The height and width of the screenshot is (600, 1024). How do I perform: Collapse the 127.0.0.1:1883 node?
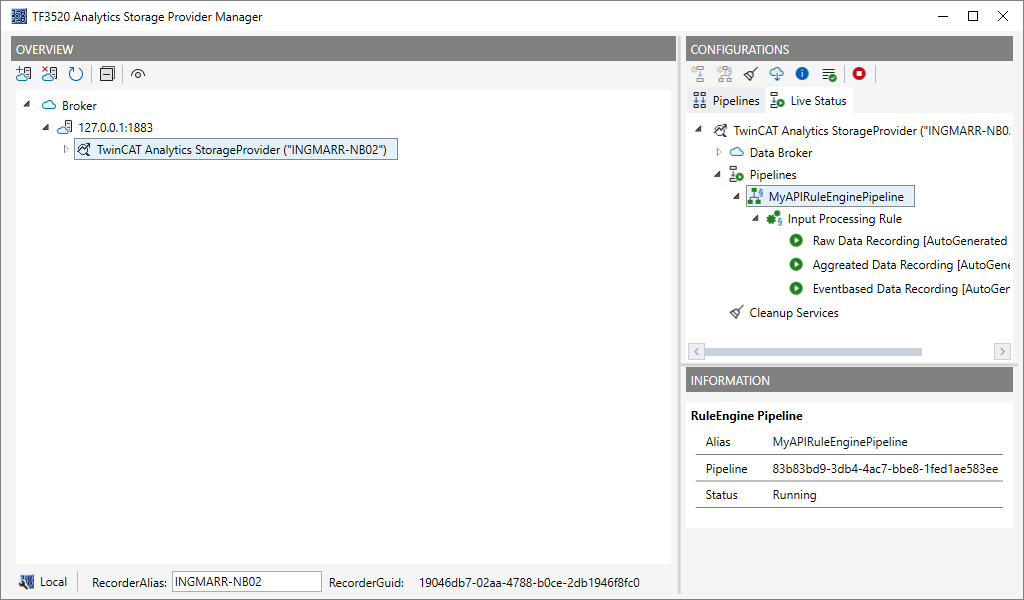coord(46,127)
